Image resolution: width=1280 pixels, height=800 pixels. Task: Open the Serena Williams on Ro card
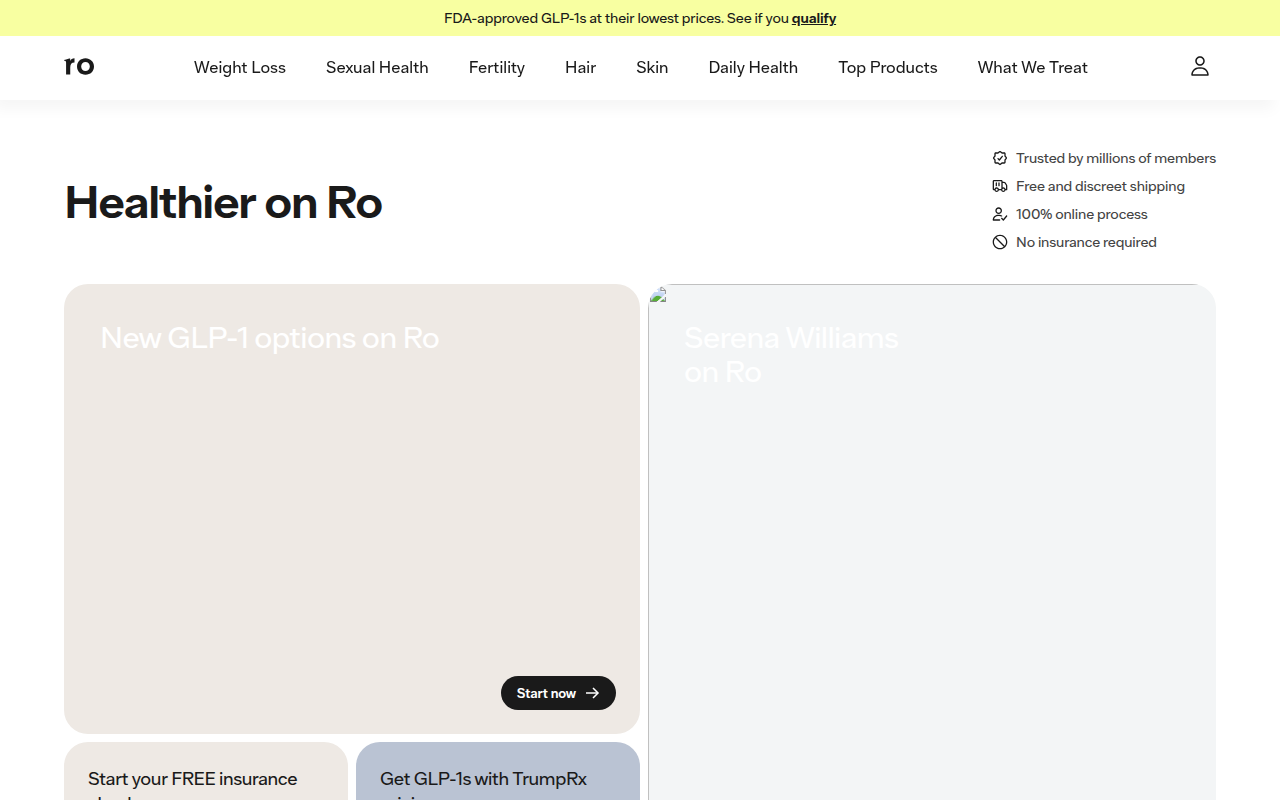click(932, 542)
